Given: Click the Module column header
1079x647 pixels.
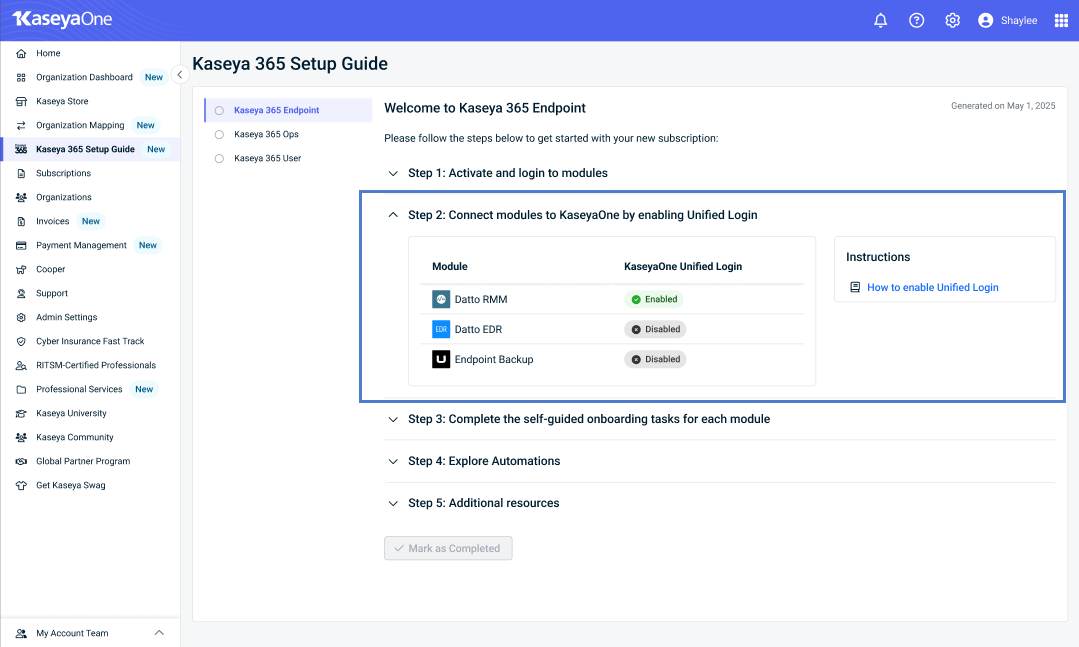Looking at the screenshot, I should [x=449, y=266].
